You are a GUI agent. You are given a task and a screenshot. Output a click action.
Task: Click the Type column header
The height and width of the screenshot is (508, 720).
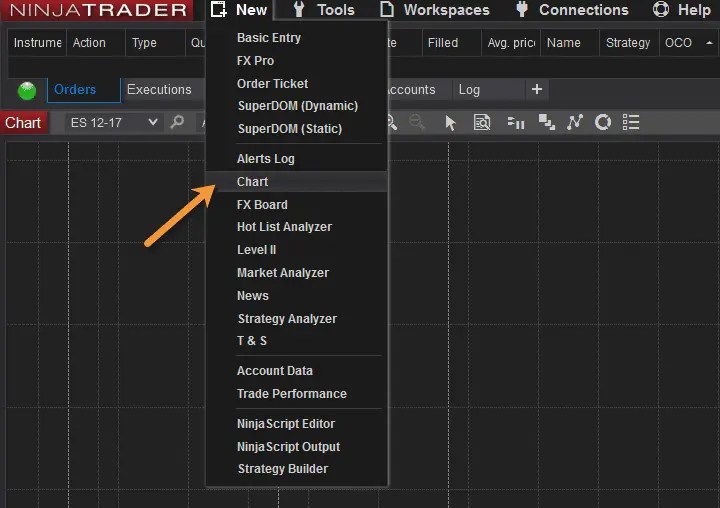pyautogui.click(x=155, y=43)
